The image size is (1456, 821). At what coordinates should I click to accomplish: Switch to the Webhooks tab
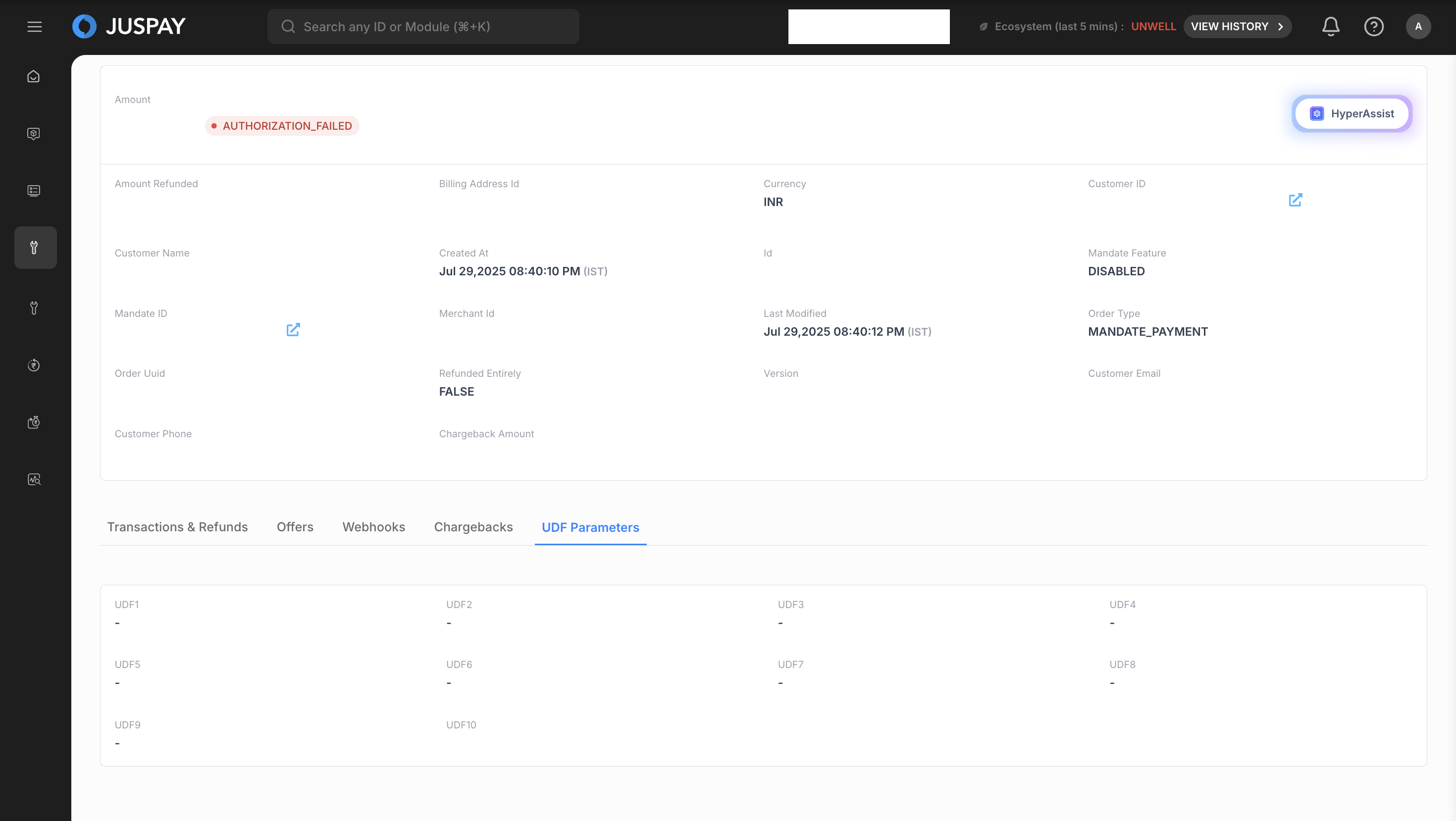373,527
